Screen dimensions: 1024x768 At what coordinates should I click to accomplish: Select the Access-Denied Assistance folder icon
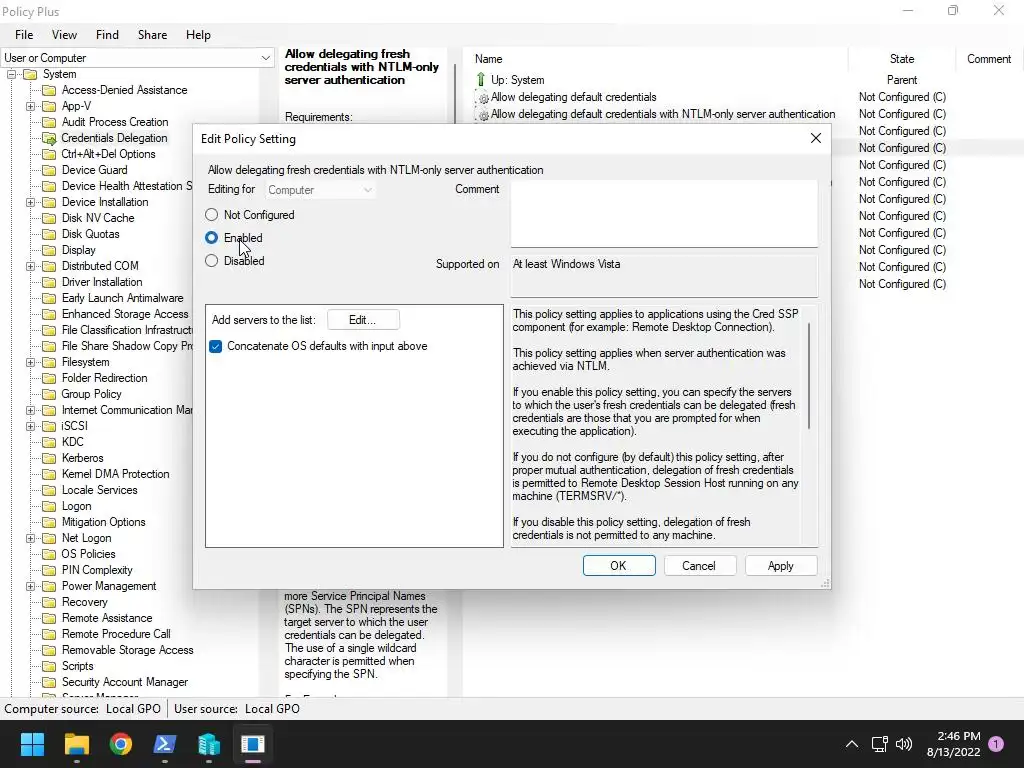(x=49, y=90)
